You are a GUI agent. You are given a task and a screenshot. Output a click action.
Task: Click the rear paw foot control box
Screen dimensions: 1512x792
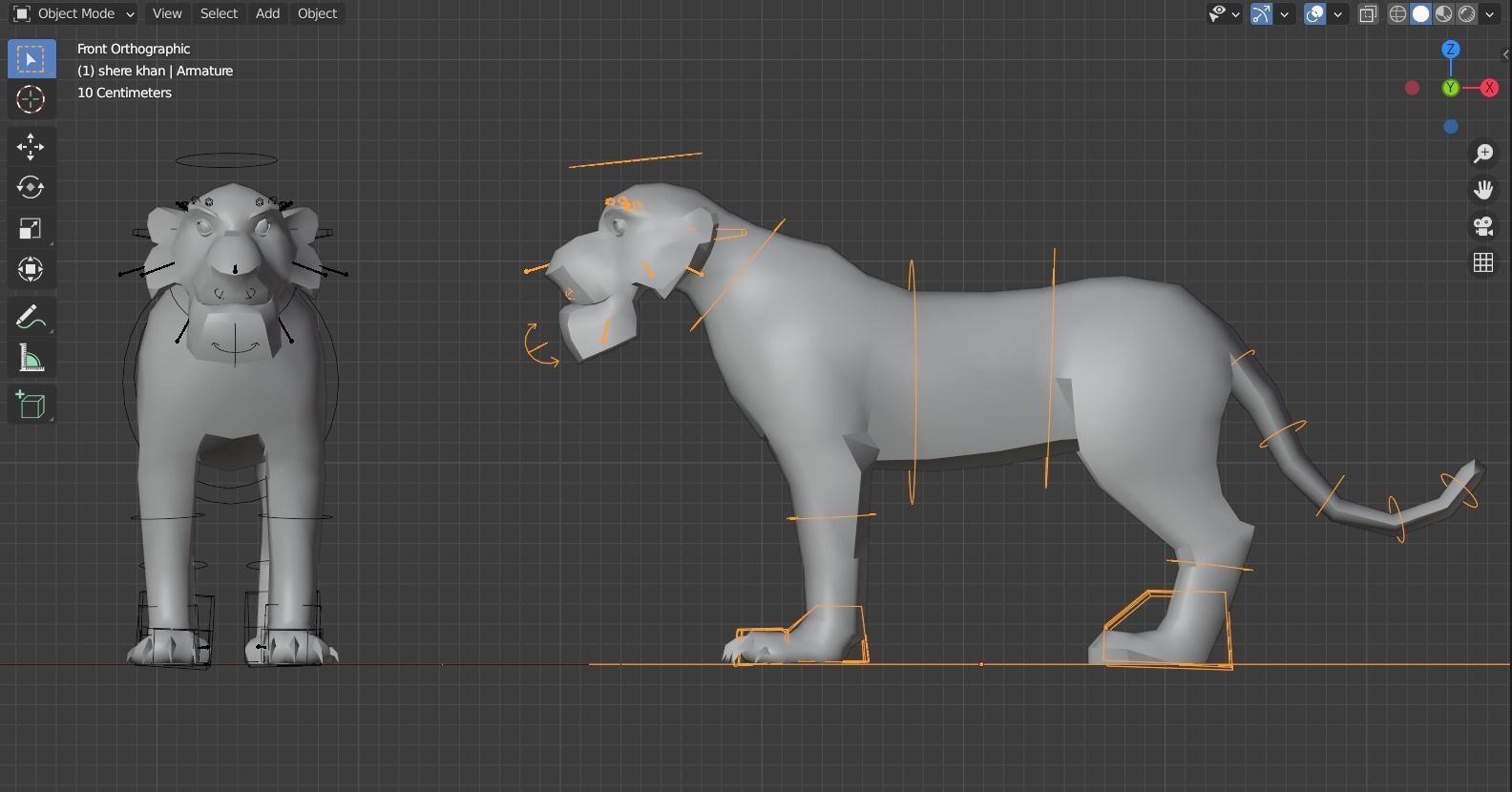click(1168, 629)
